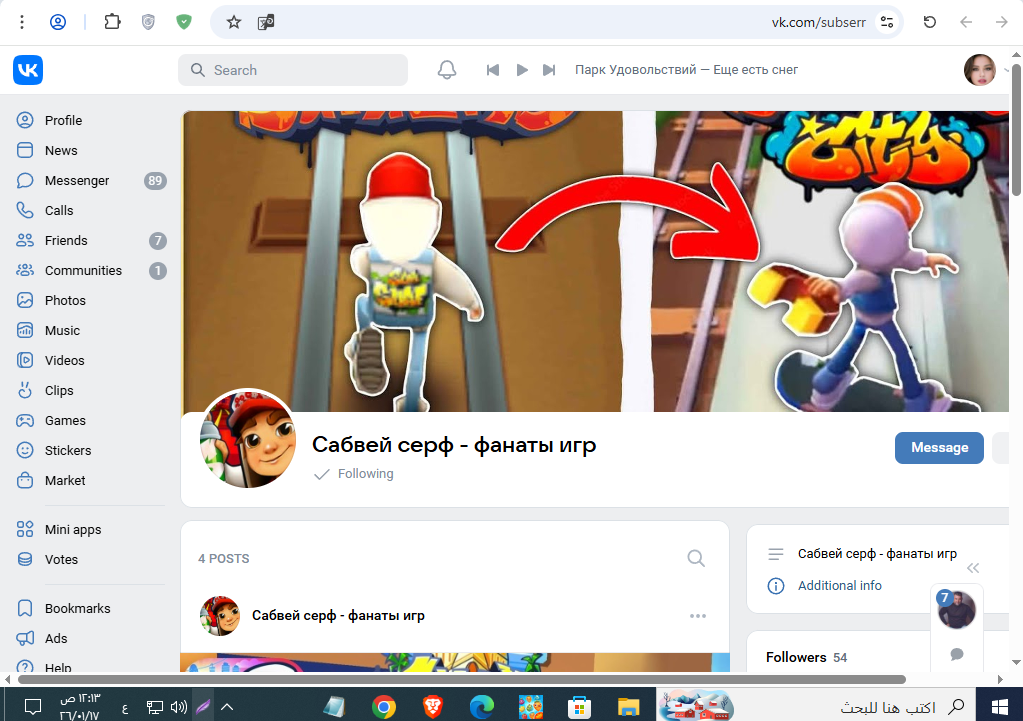Open Additional info link
Image resolution: width=1023 pixels, height=721 pixels.
(x=840, y=586)
